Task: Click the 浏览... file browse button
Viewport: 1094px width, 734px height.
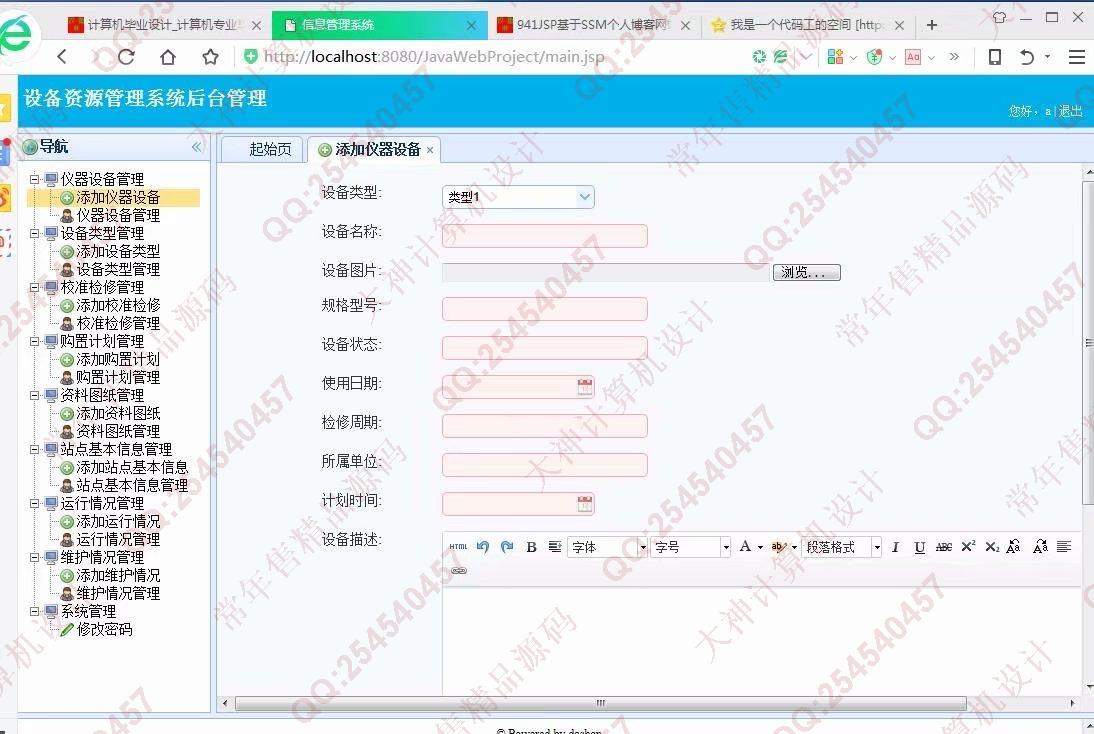Action: point(807,272)
